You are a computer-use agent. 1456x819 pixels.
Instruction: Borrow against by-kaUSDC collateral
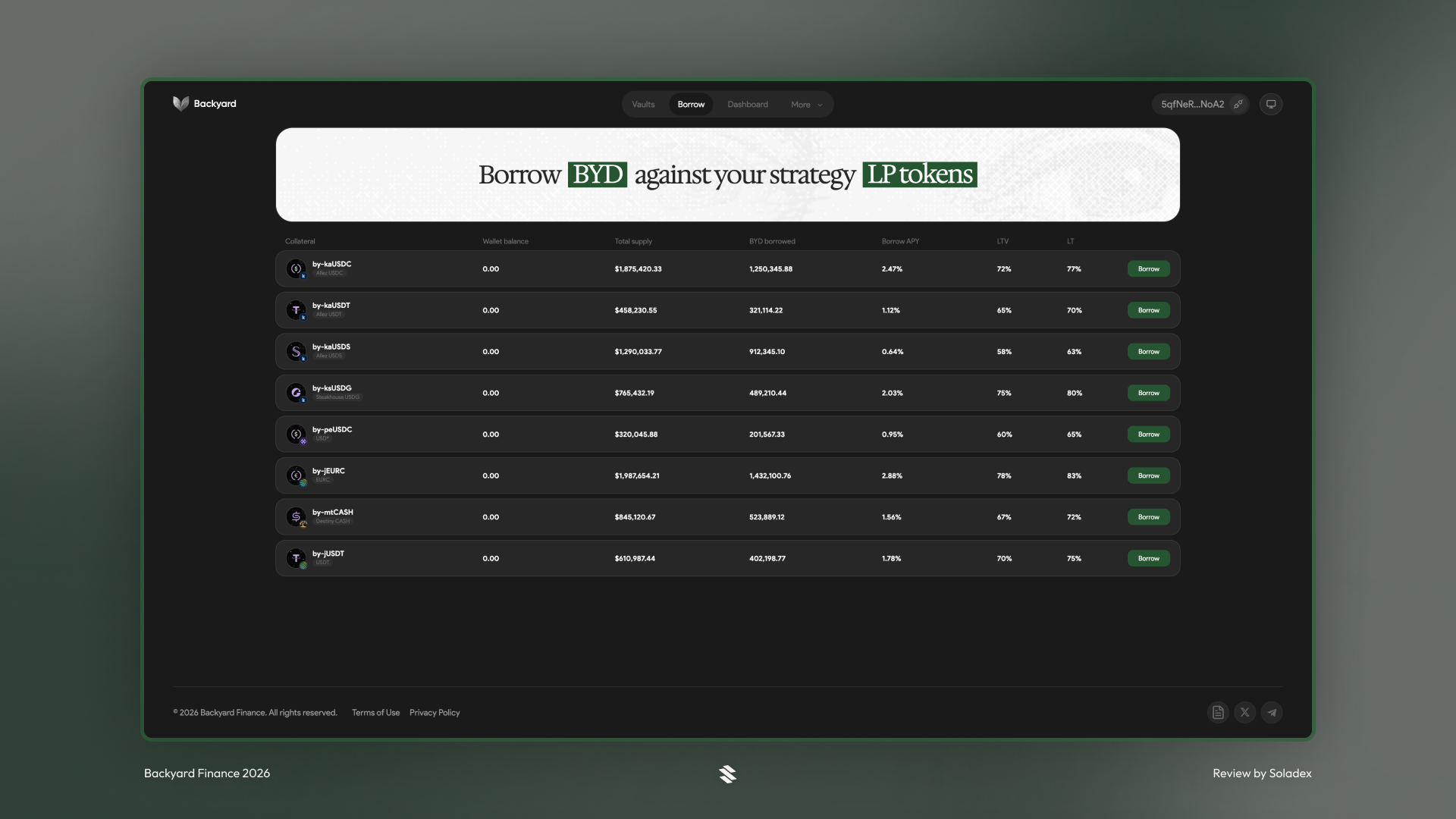1148,268
